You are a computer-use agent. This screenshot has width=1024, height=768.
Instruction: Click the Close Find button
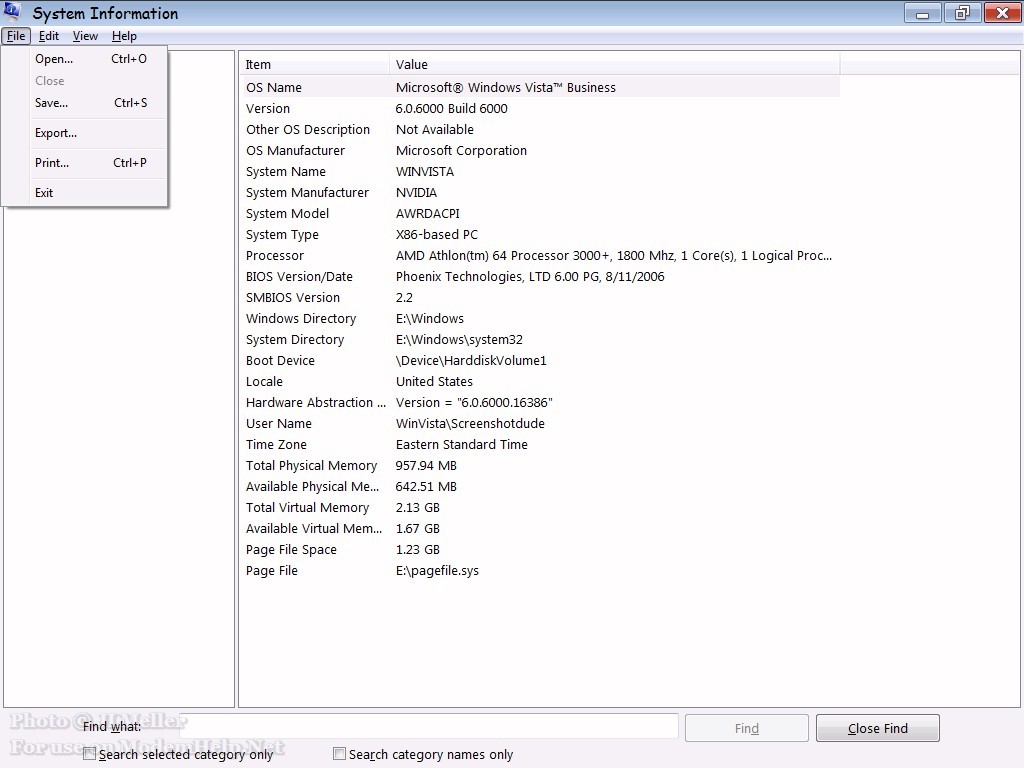point(878,728)
